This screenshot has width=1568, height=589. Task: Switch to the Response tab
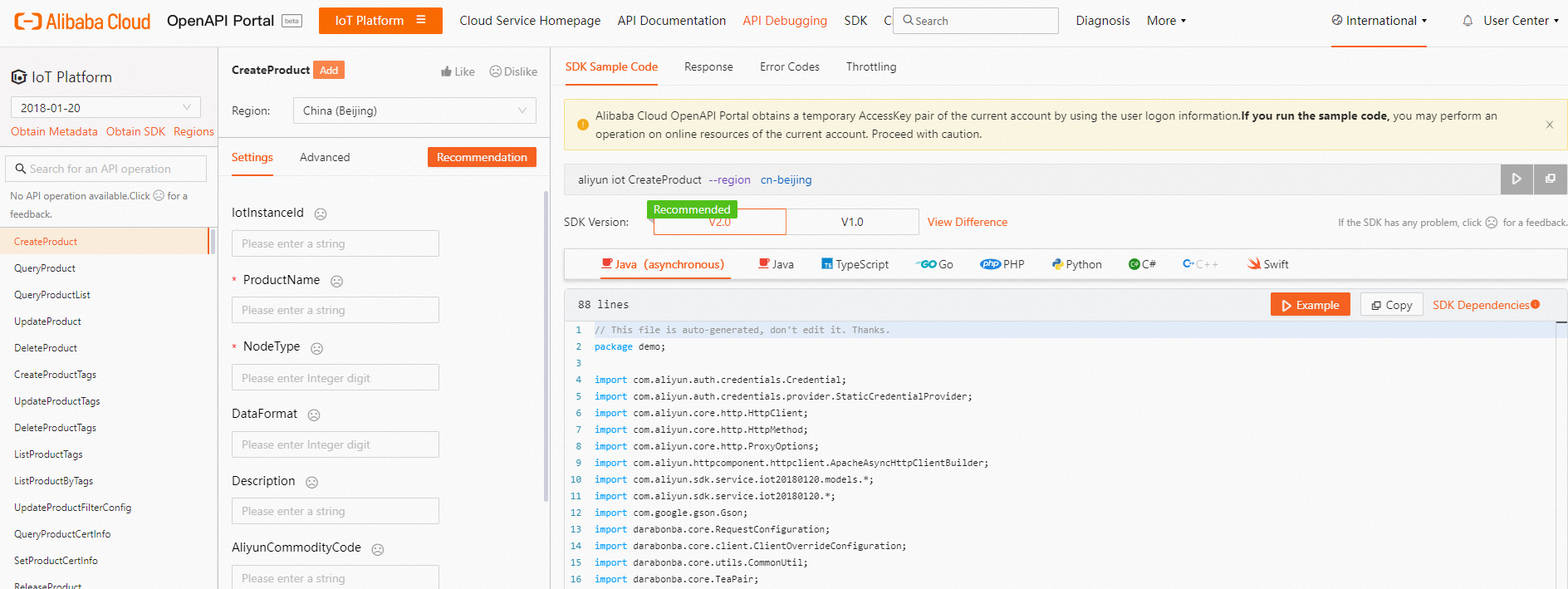708,66
